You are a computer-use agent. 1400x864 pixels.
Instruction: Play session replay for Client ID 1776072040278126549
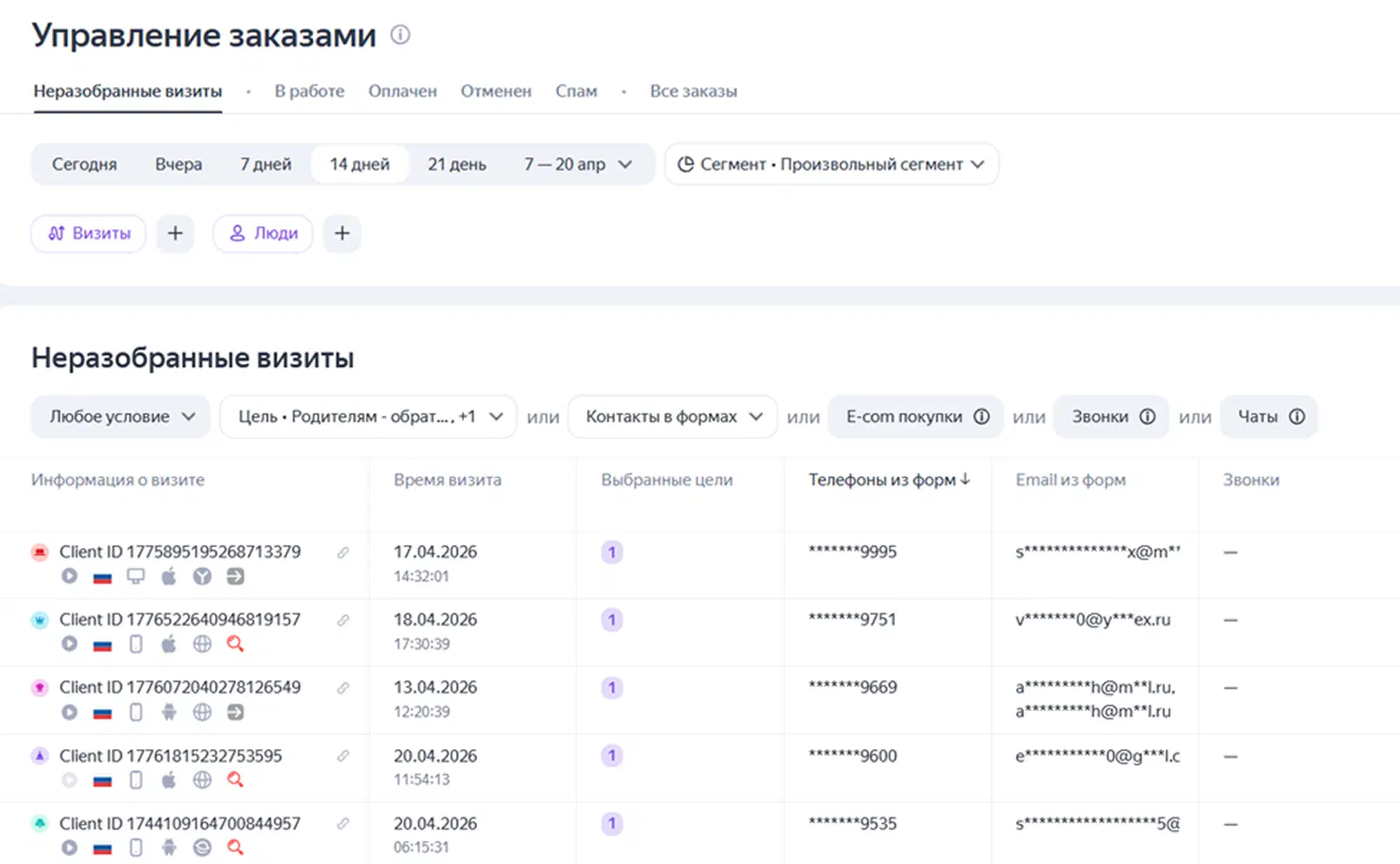(x=70, y=712)
